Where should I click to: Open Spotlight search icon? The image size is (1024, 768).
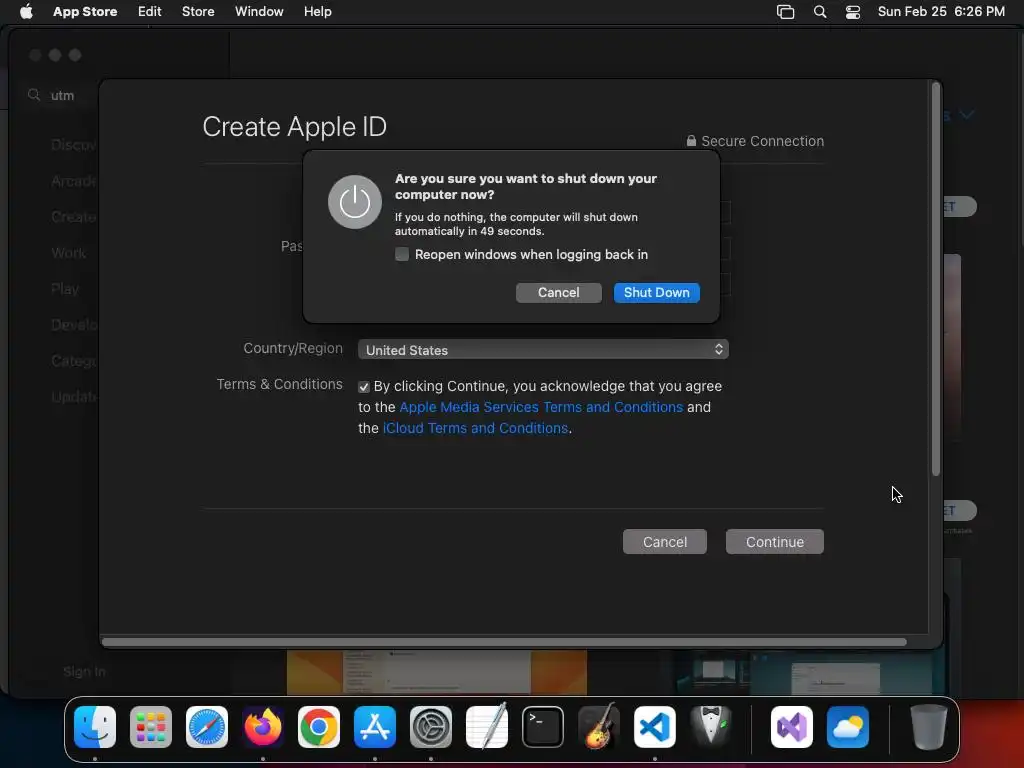coord(820,12)
